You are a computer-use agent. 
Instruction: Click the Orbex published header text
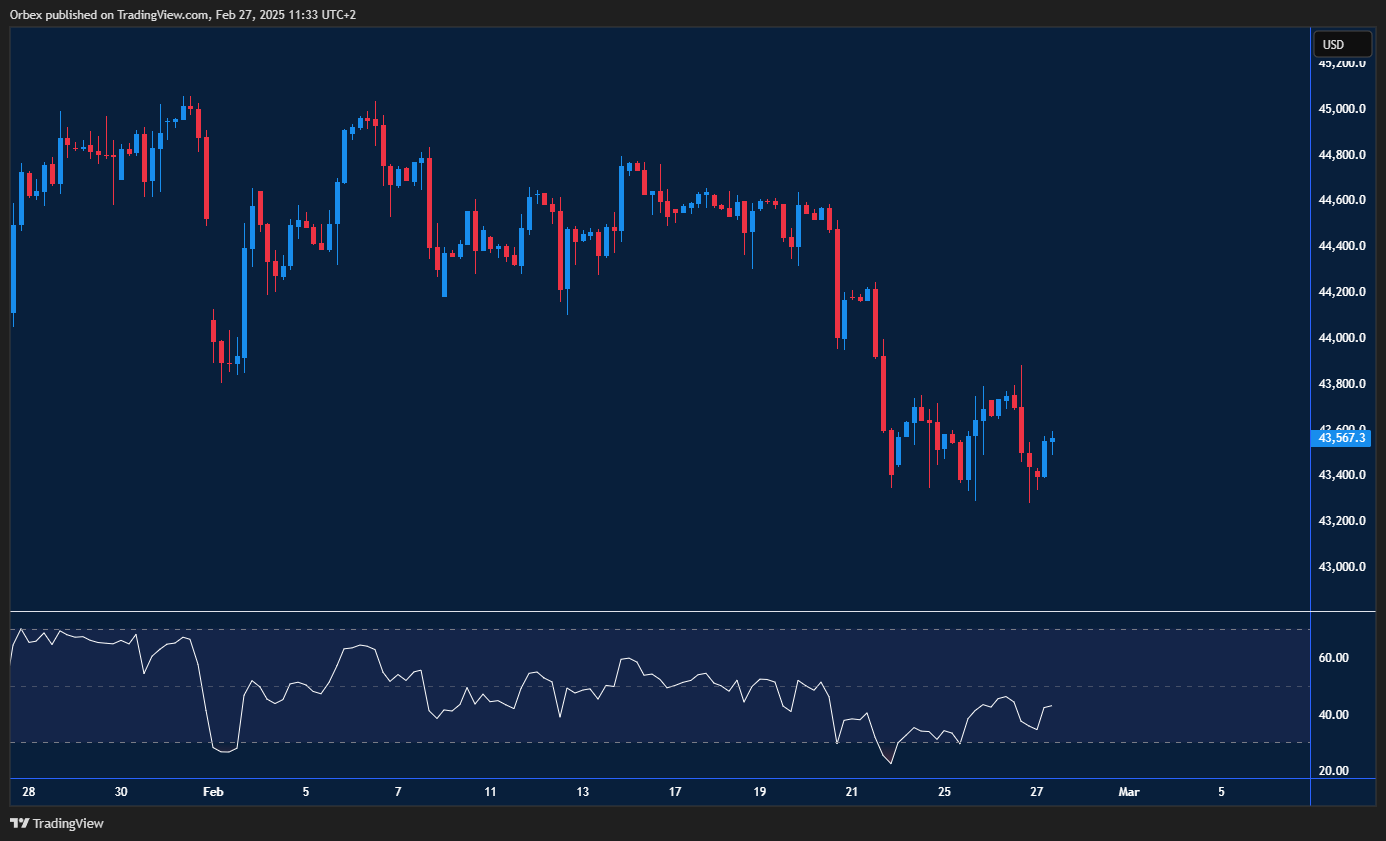tap(180, 15)
